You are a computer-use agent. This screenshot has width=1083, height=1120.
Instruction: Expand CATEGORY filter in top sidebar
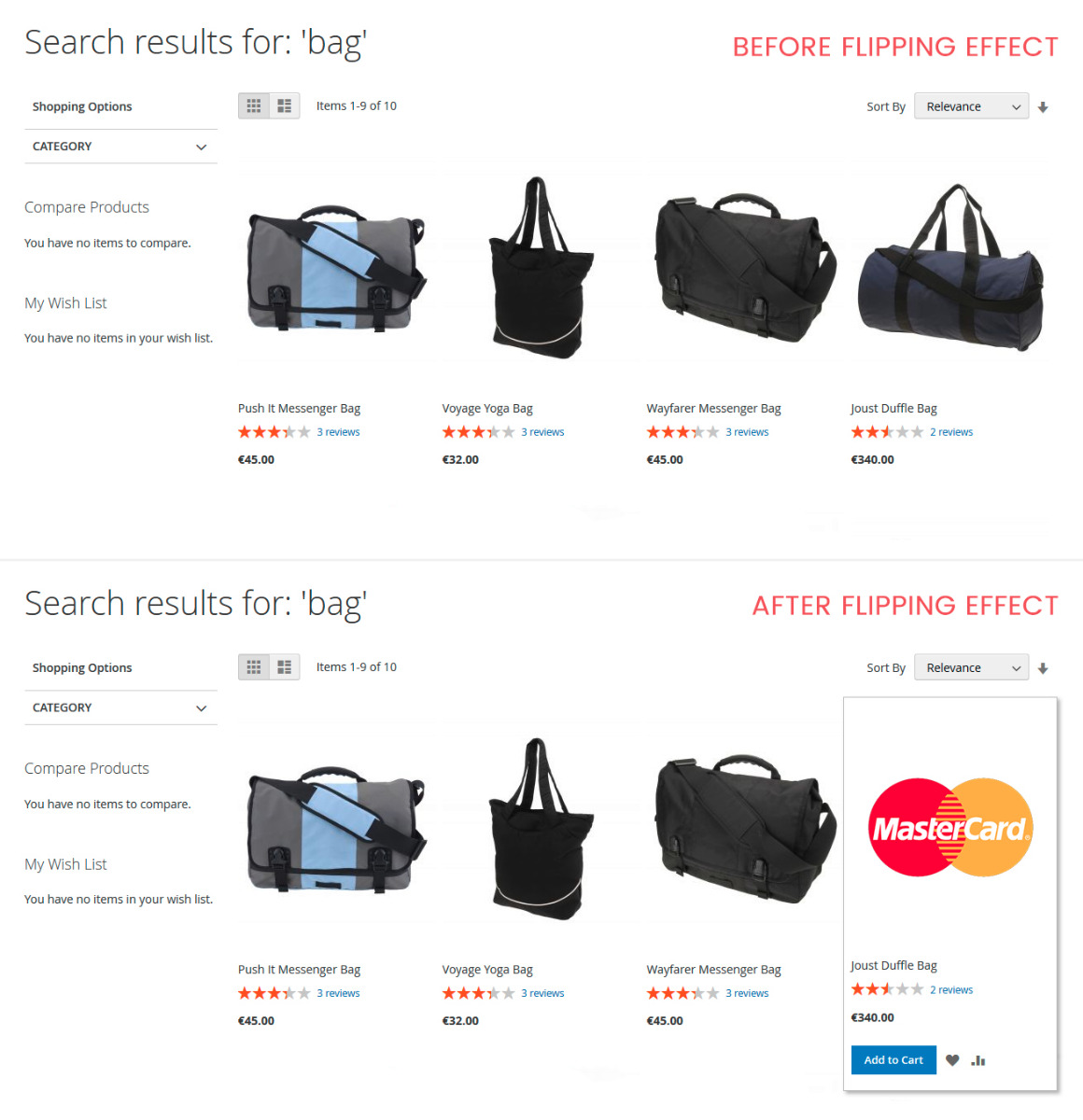[120, 147]
